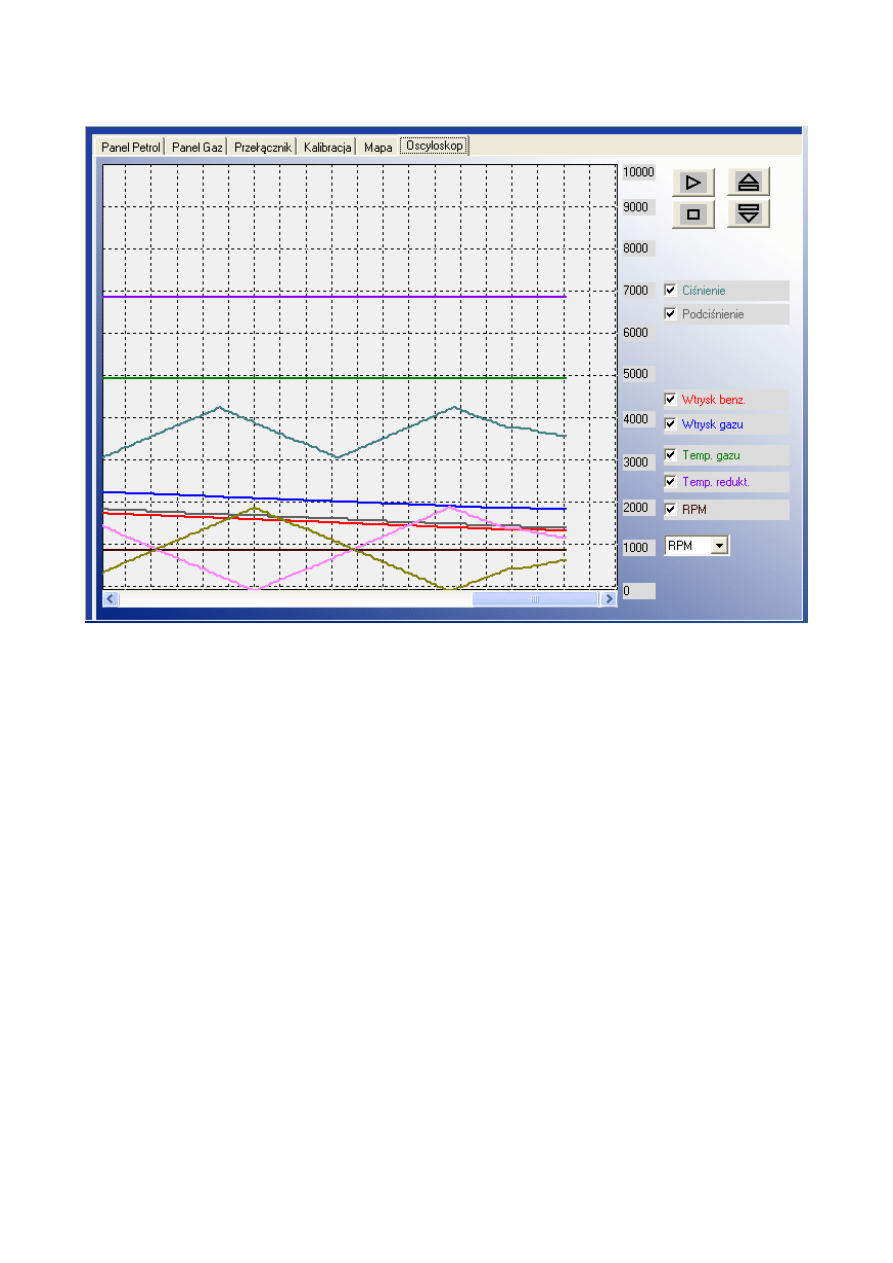Open the Mapa tab

[x=378, y=147]
